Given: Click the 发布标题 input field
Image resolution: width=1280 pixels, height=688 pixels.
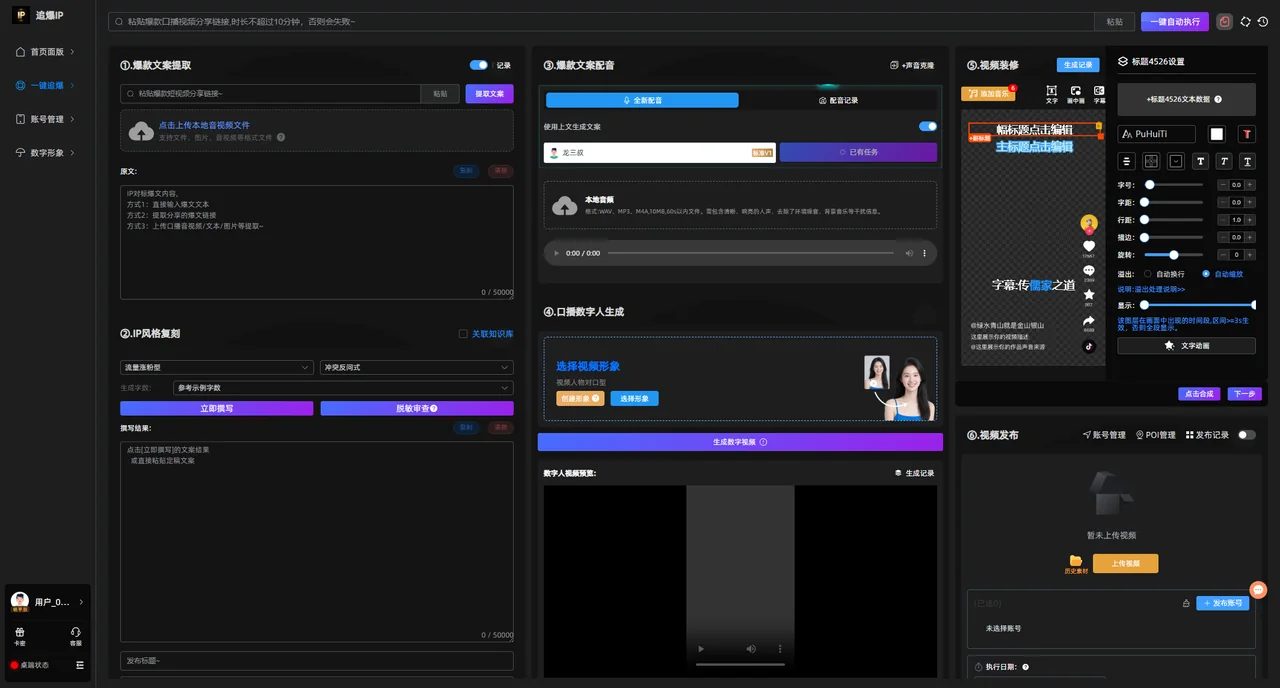Looking at the screenshot, I should (x=317, y=661).
